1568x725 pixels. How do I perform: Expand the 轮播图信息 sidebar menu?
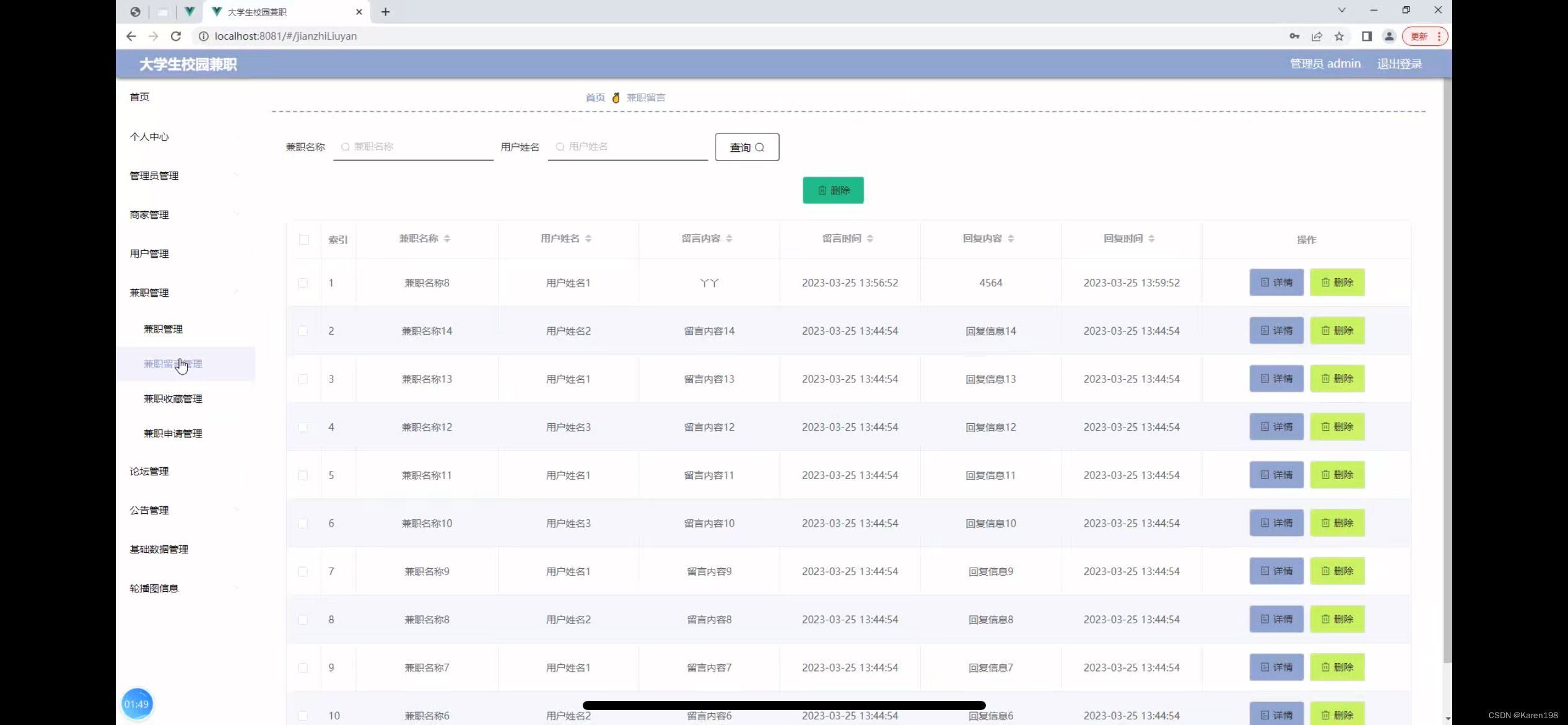(185, 589)
